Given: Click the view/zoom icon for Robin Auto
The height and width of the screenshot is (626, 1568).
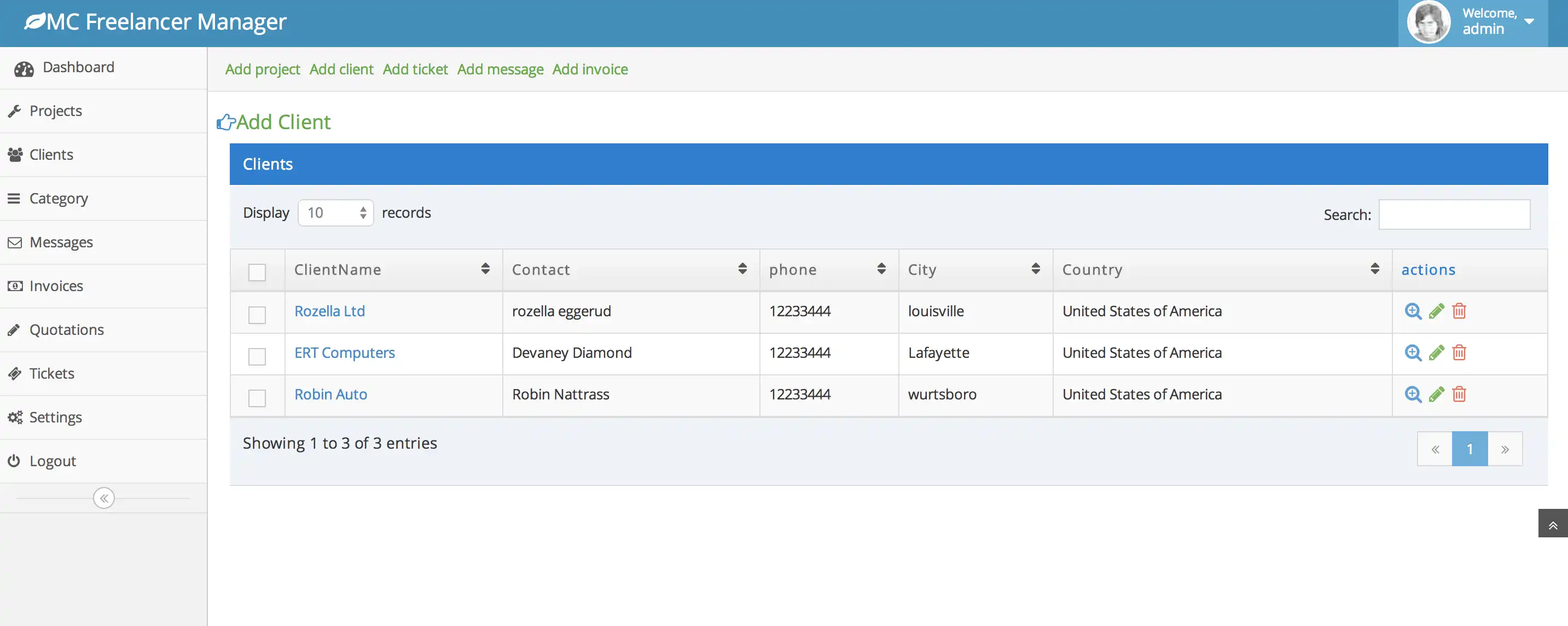Looking at the screenshot, I should pyautogui.click(x=1411, y=394).
